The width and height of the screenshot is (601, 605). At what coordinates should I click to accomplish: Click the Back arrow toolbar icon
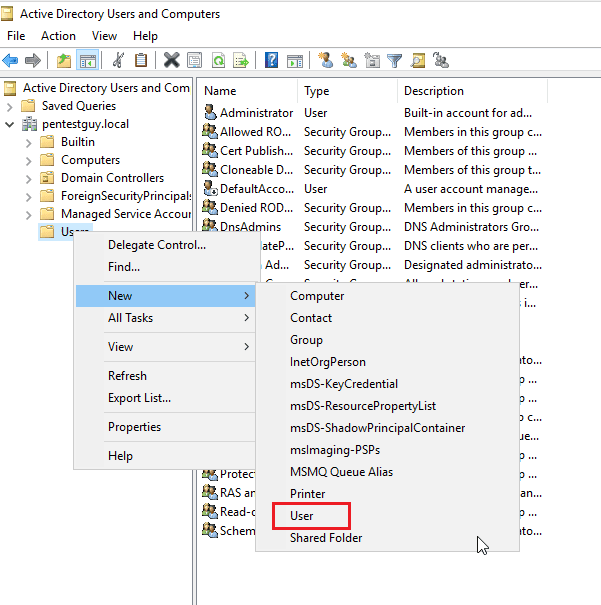pyautogui.click(x=10, y=61)
